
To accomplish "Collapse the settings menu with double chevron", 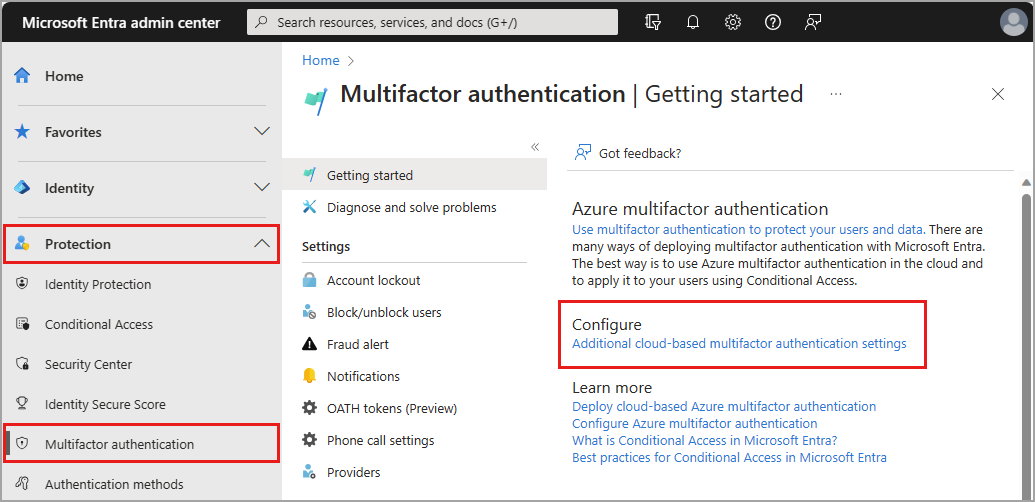I will click(535, 147).
